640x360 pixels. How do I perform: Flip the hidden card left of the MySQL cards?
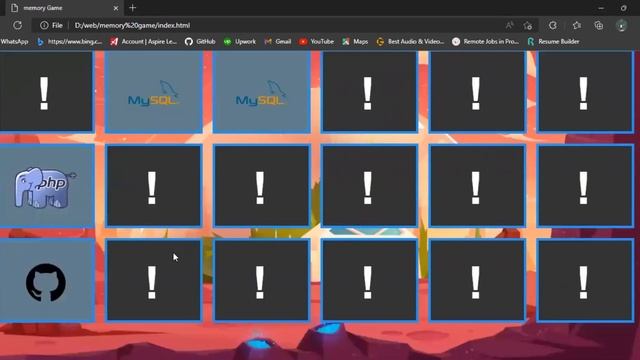(x=46, y=91)
